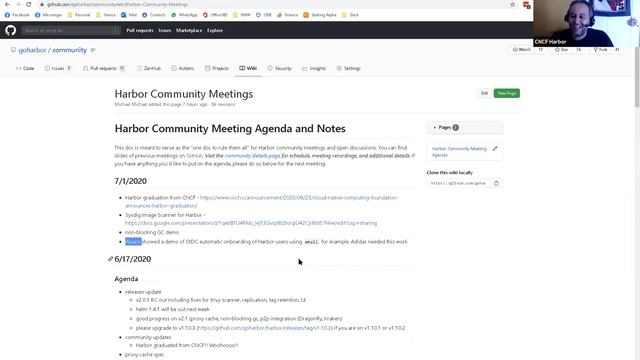The image size is (640, 360).
Task: Switch to the ZenHub tab
Action: [x=149, y=68]
